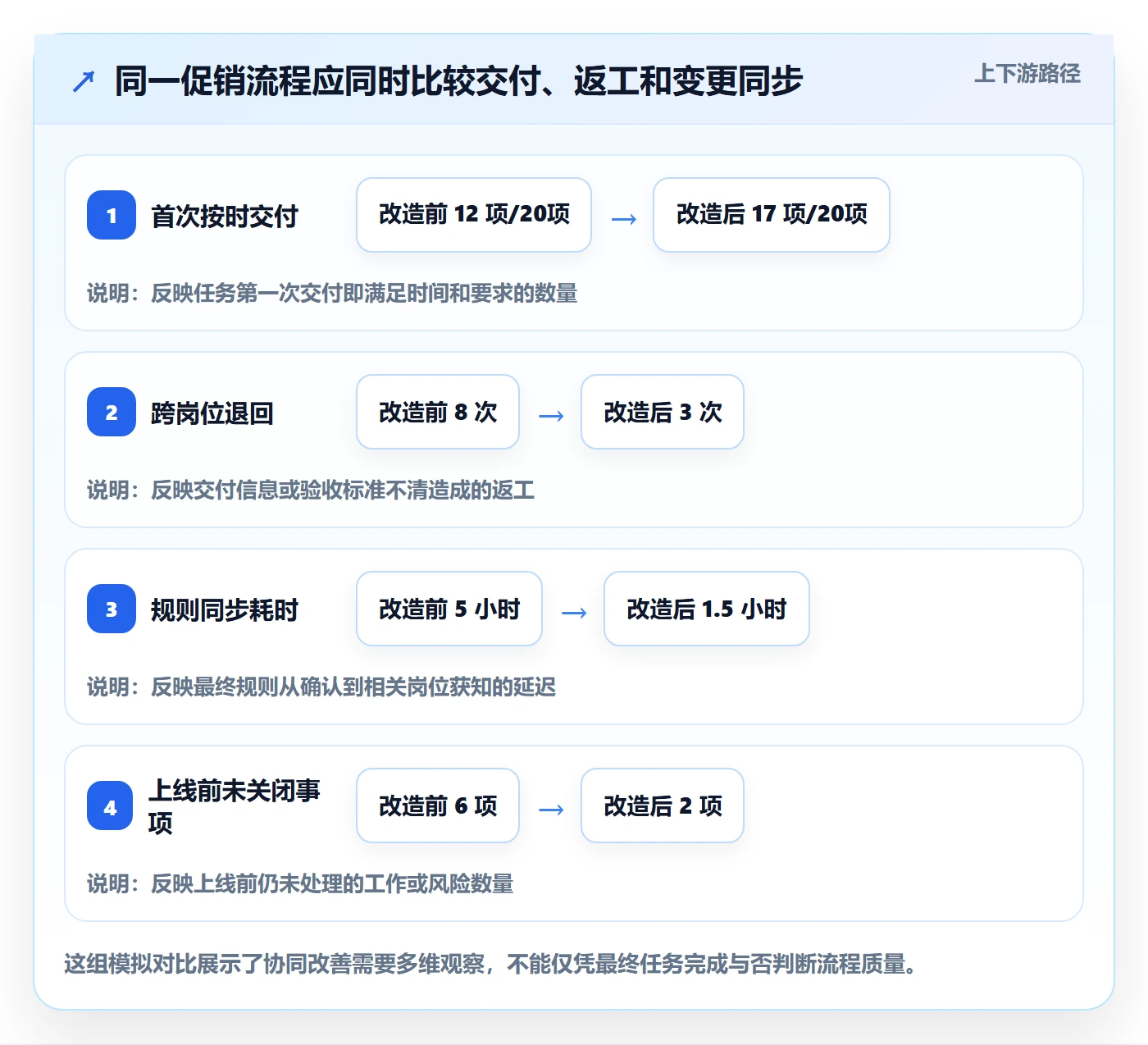The width and height of the screenshot is (1148, 1045).
Task: Click the title 同一促销流程应同时比较交付、返工和变更同步
Action: pos(458,81)
